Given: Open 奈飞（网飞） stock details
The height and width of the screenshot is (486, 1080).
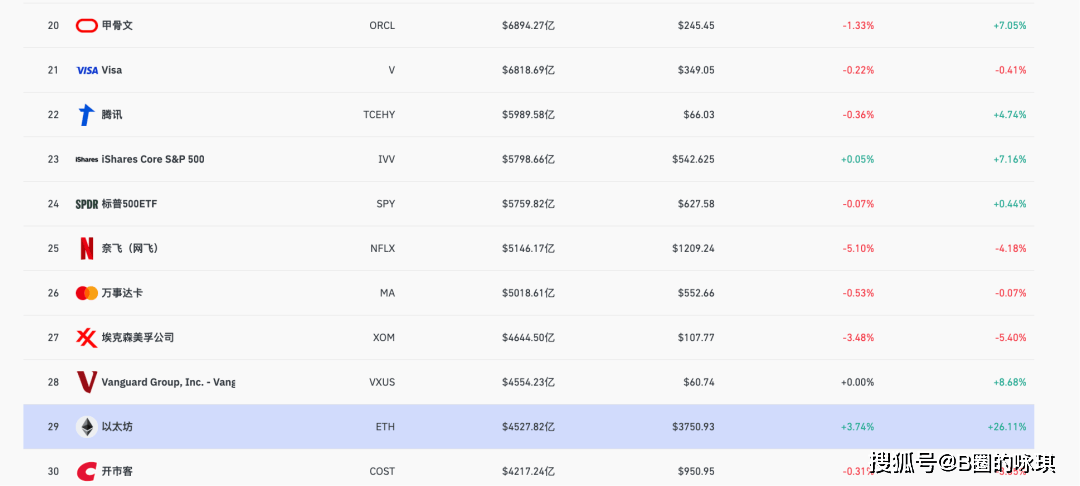Looking at the screenshot, I should (130, 249).
